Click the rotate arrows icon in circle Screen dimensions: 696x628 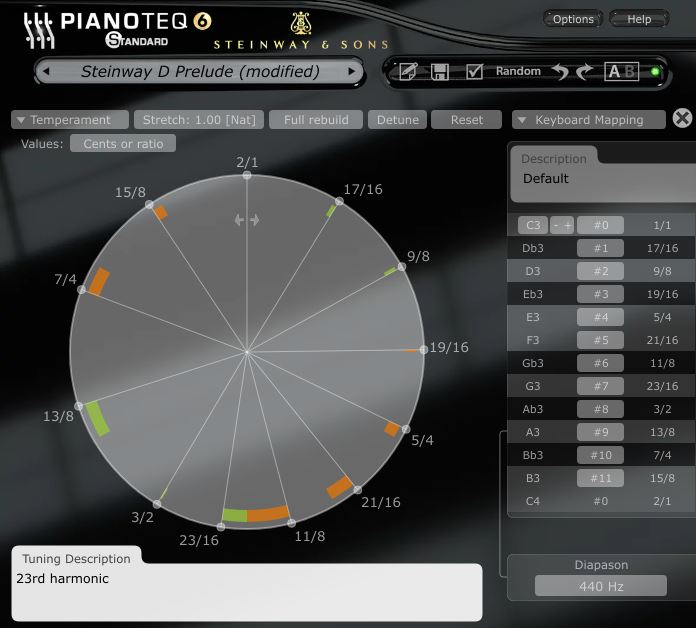[x=247, y=220]
